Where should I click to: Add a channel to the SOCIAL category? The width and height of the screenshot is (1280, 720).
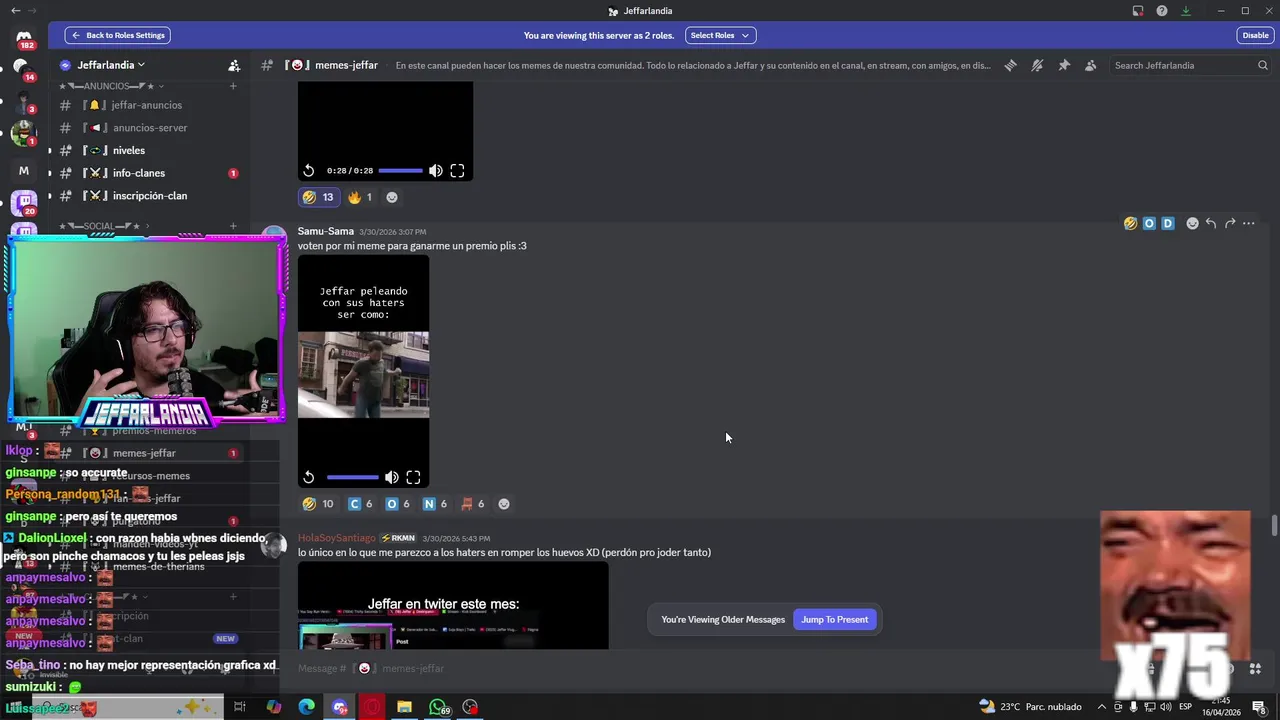coord(233,226)
